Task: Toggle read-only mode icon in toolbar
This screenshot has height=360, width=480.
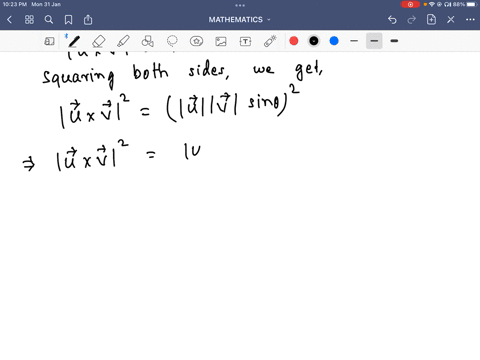Action: coord(49,41)
